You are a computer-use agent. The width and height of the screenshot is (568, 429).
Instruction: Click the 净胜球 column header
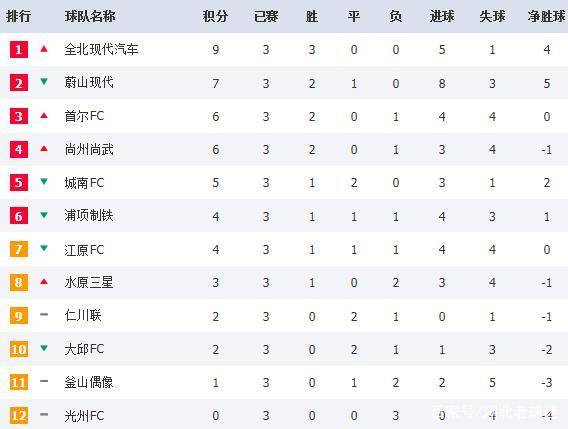tap(546, 16)
